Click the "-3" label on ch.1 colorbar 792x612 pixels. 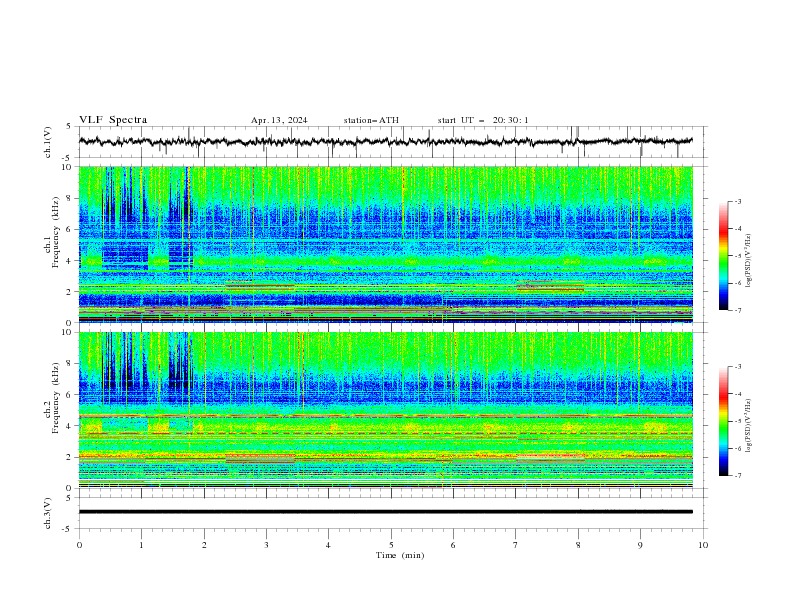tap(738, 201)
